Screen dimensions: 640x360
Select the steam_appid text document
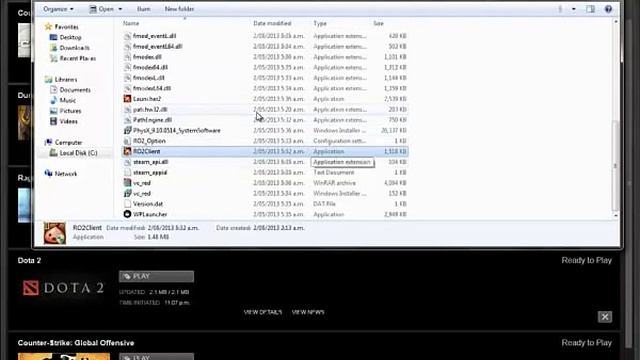click(x=150, y=172)
